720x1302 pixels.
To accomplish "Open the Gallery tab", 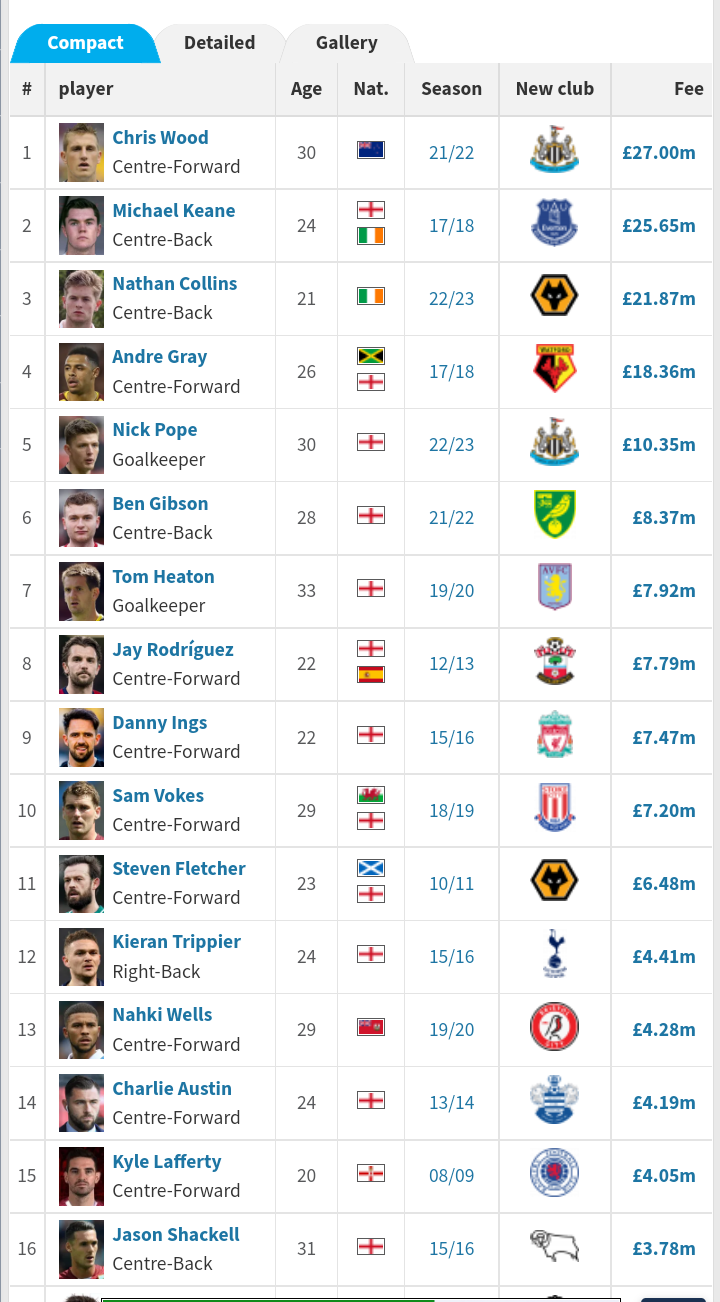I will click(x=346, y=43).
